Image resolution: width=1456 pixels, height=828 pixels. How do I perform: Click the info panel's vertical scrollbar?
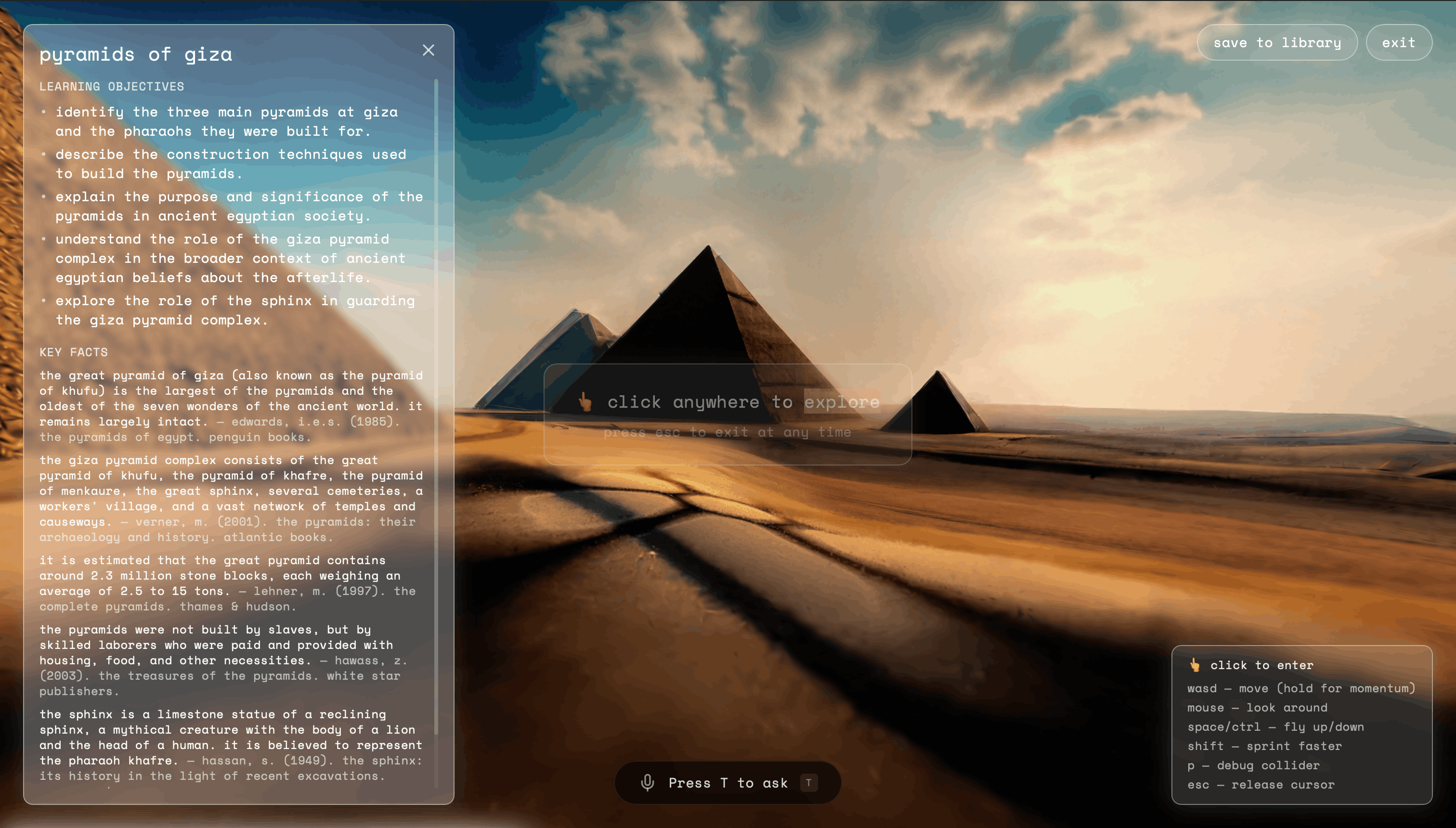tap(436, 398)
